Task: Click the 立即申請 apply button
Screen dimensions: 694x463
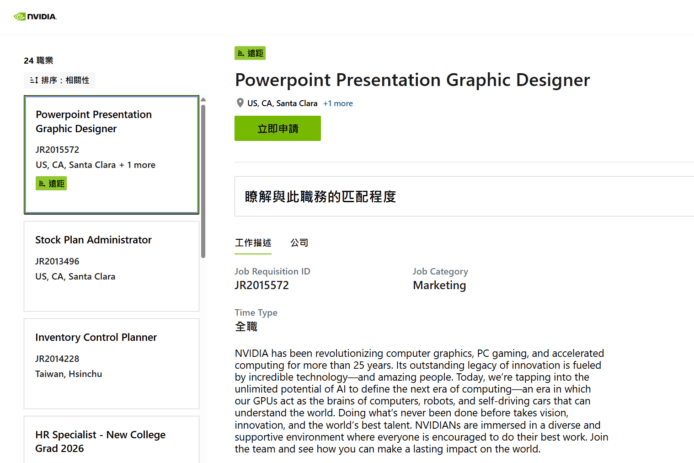Action: tap(278, 128)
